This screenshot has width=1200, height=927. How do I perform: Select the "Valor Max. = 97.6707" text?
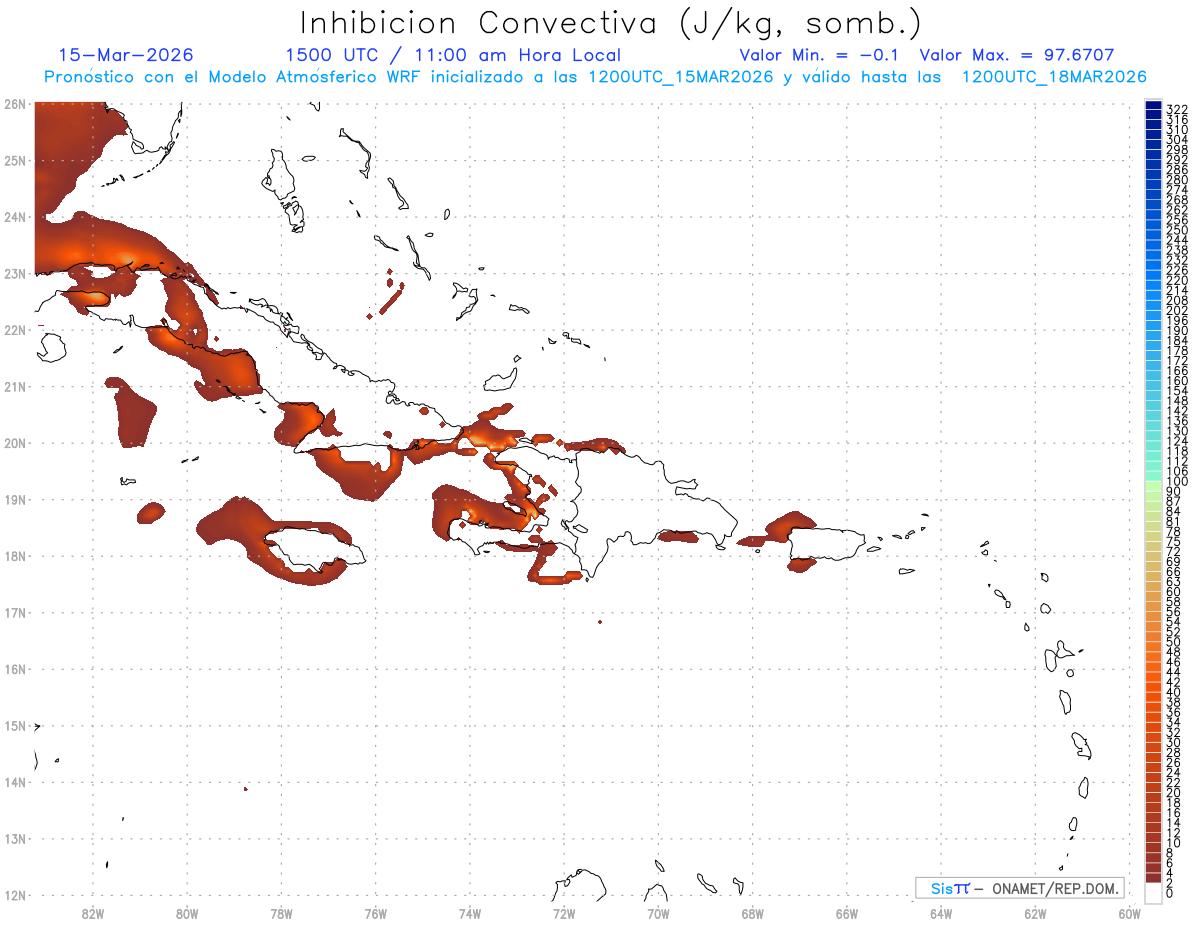coord(1017,55)
